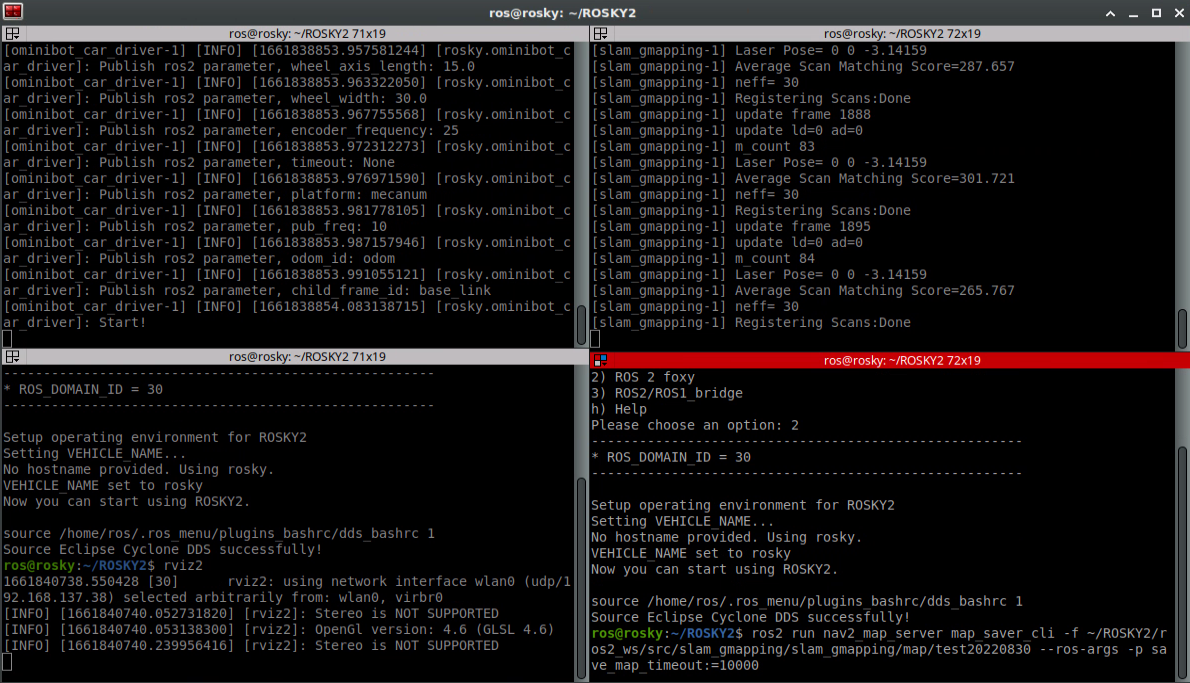Viewport: 1190px width, 683px height.
Task: Open the group menu icon of the top-left terminal pane
Action: (12, 33)
